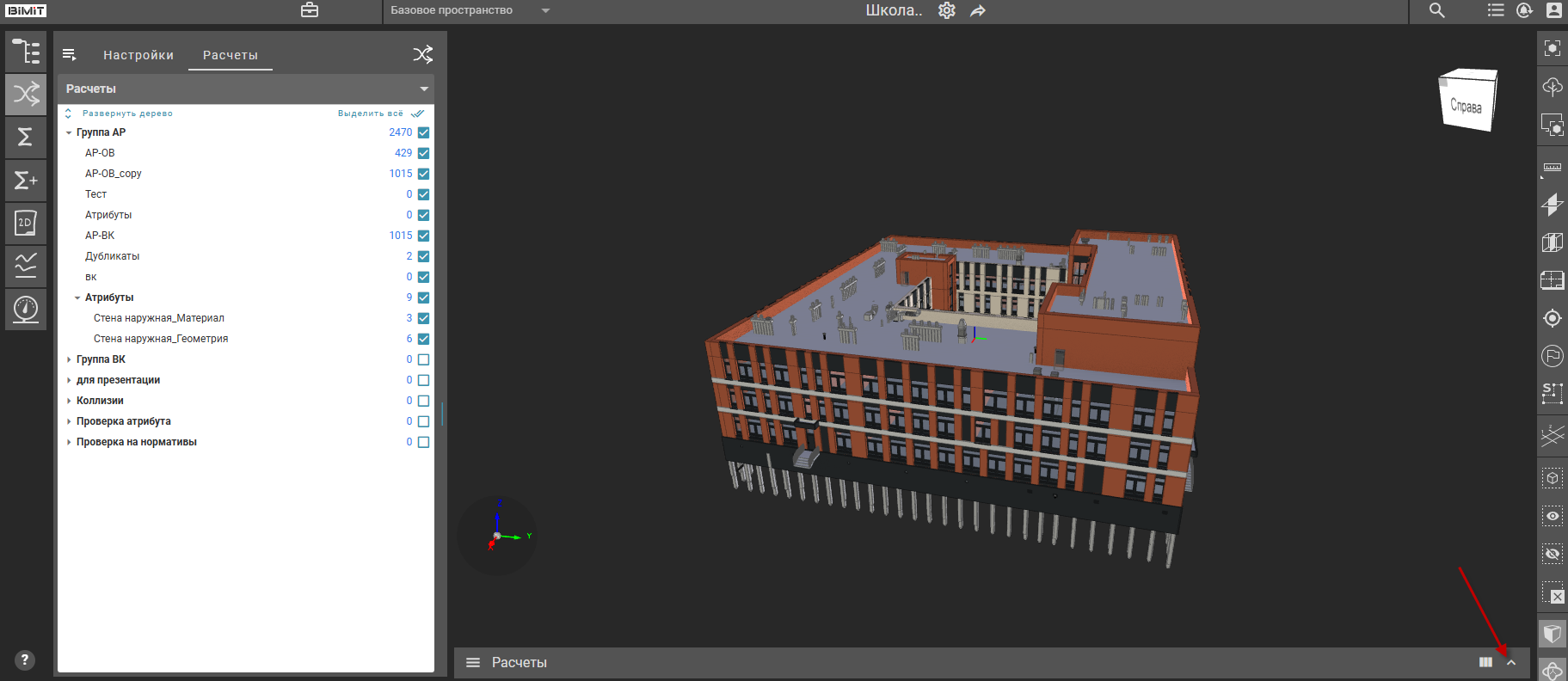Select the Расчеты tab

(231, 55)
